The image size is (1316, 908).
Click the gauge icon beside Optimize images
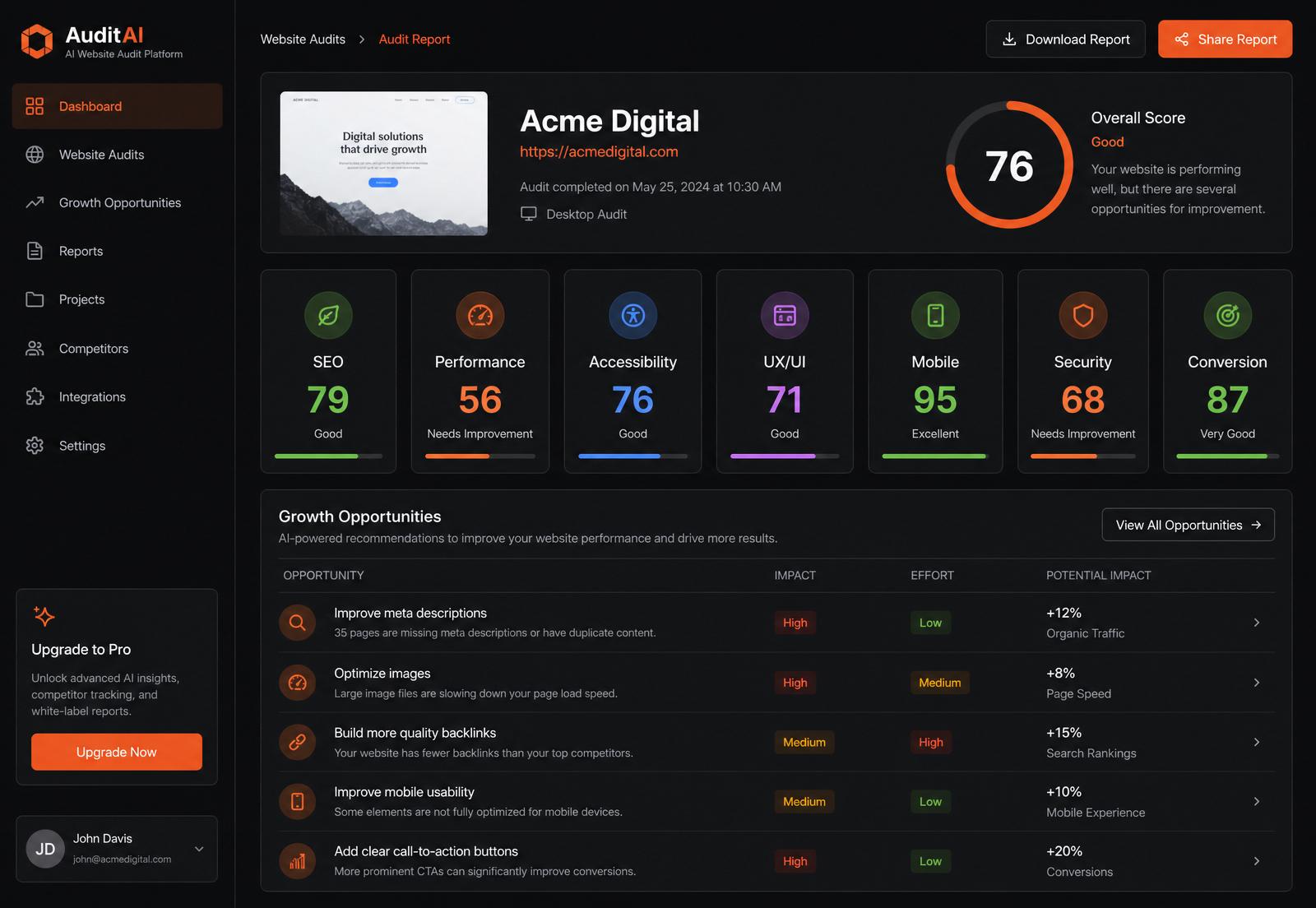click(x=298, y=683)
